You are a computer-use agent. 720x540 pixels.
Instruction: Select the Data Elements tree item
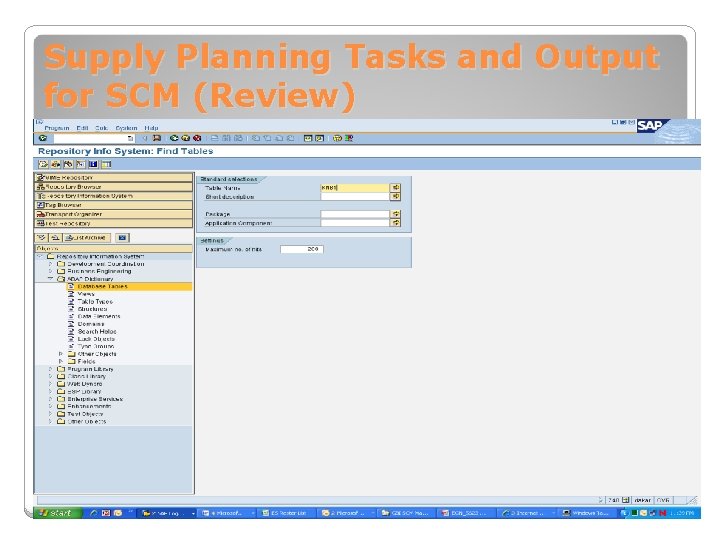pos(99,316)
